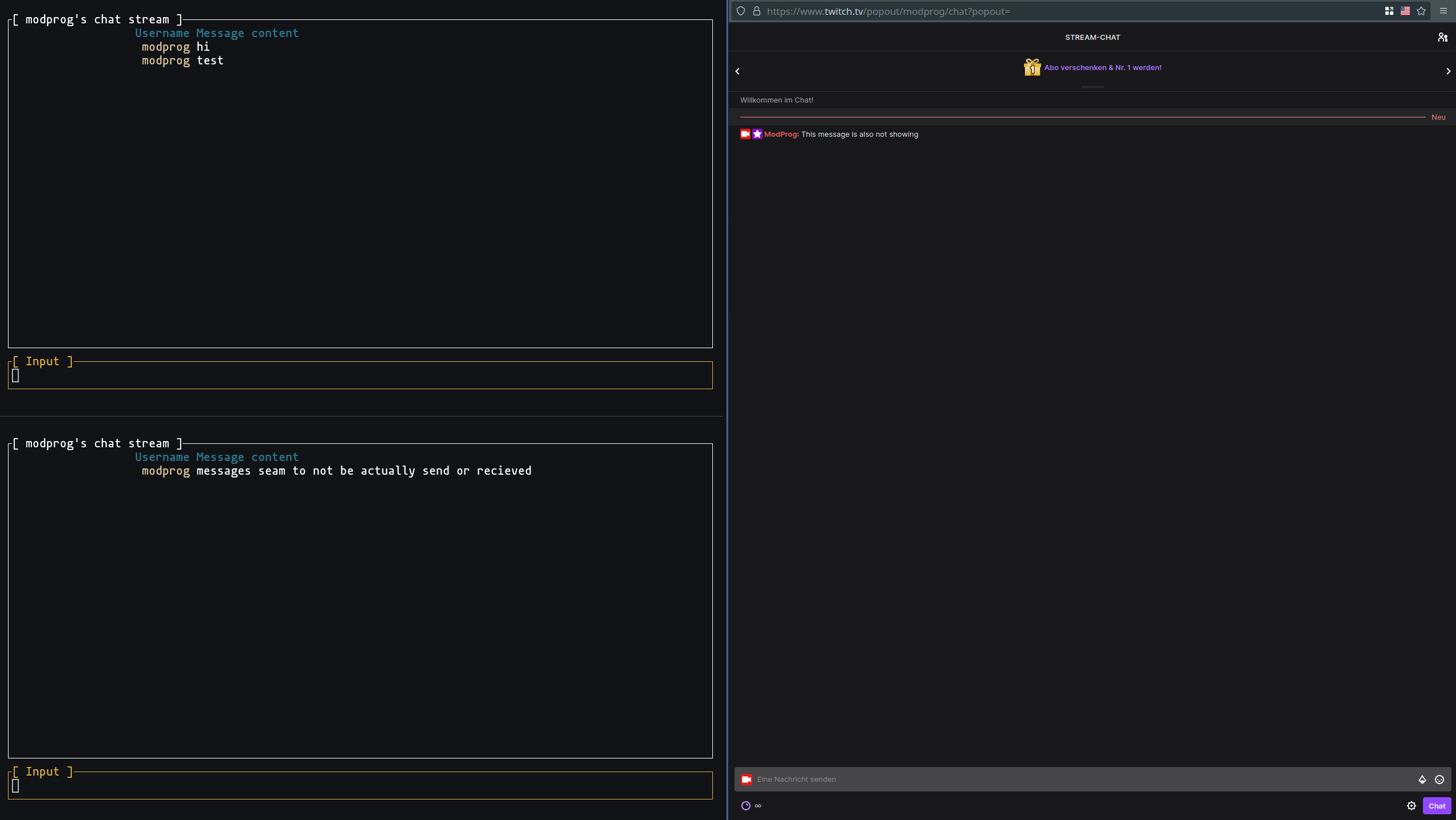Viewport: 1456px width, 820px height.
Task: Click the broadcaster badge next to ModProg's message
Action: [745, 134]
